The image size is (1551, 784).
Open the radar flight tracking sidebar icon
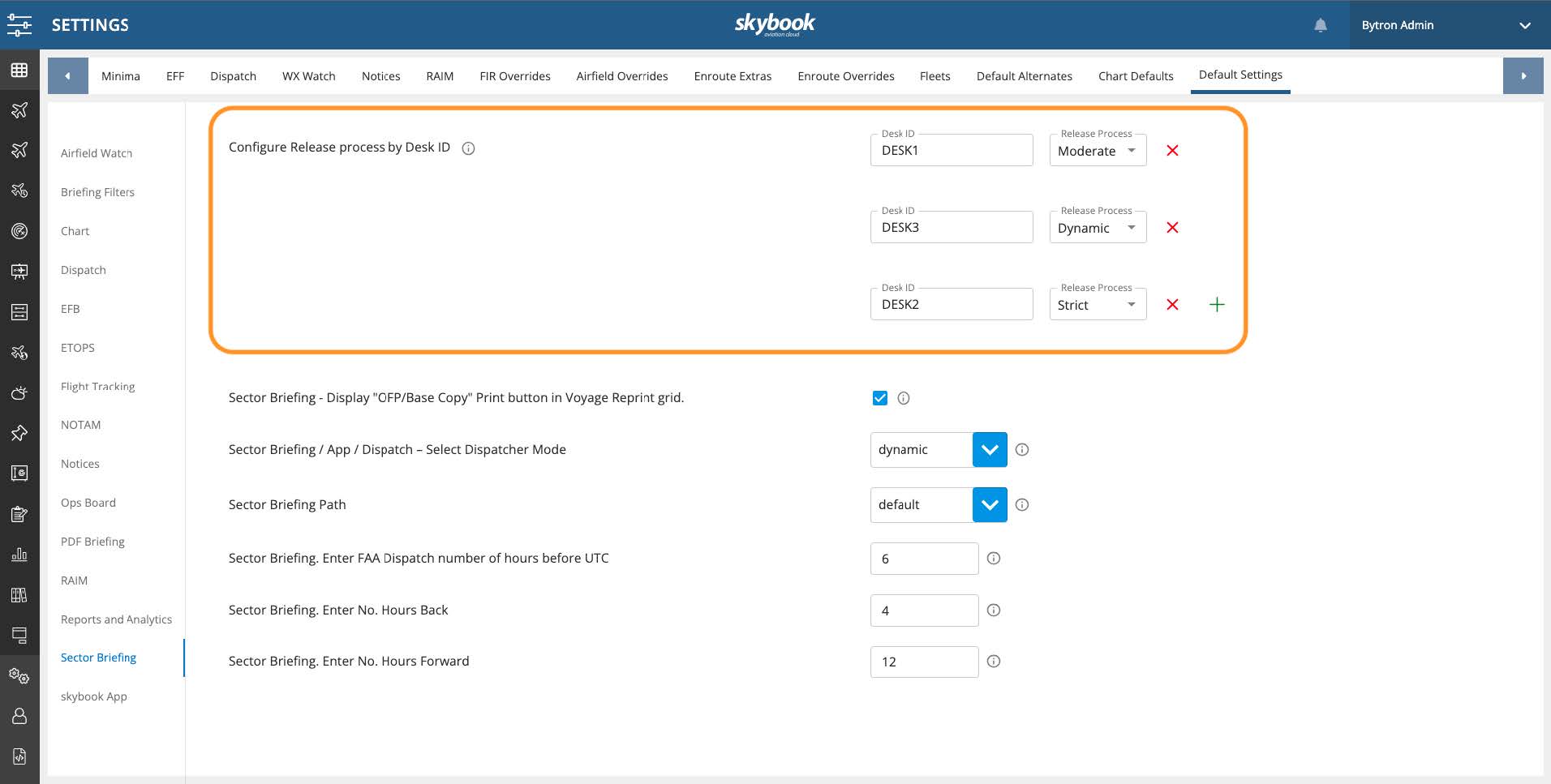19,231
